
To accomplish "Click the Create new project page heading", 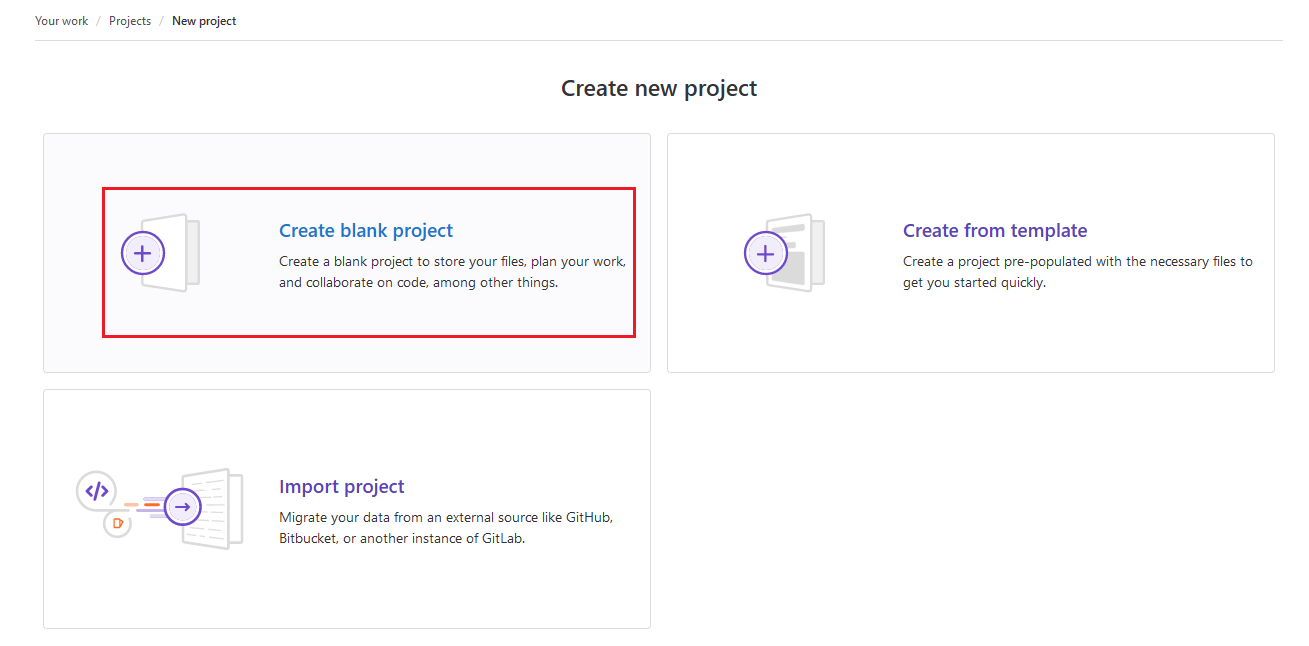I will point(658,88).
